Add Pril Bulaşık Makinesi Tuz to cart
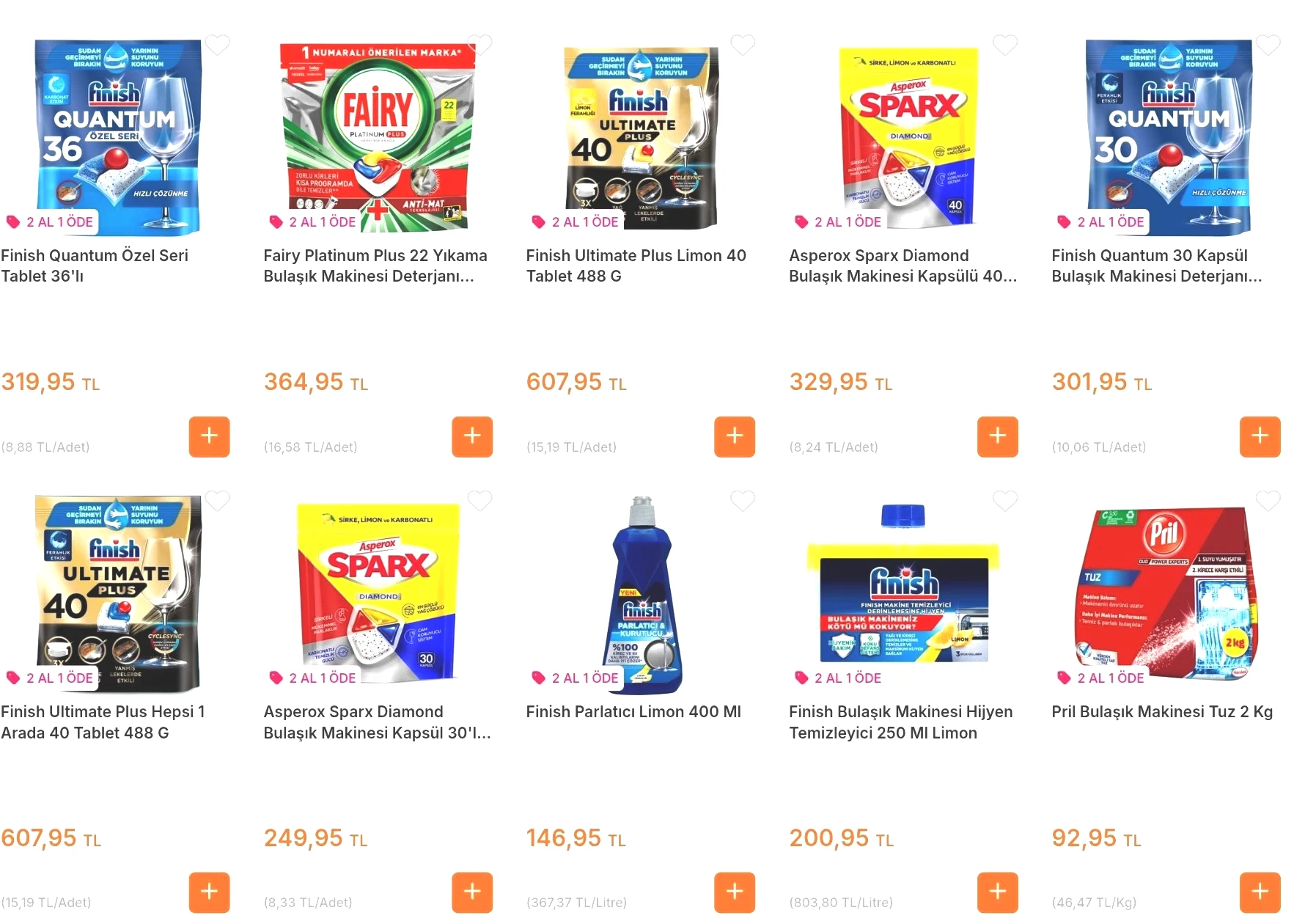The width and height of the screenshot is (1316, 924). 1260,892
